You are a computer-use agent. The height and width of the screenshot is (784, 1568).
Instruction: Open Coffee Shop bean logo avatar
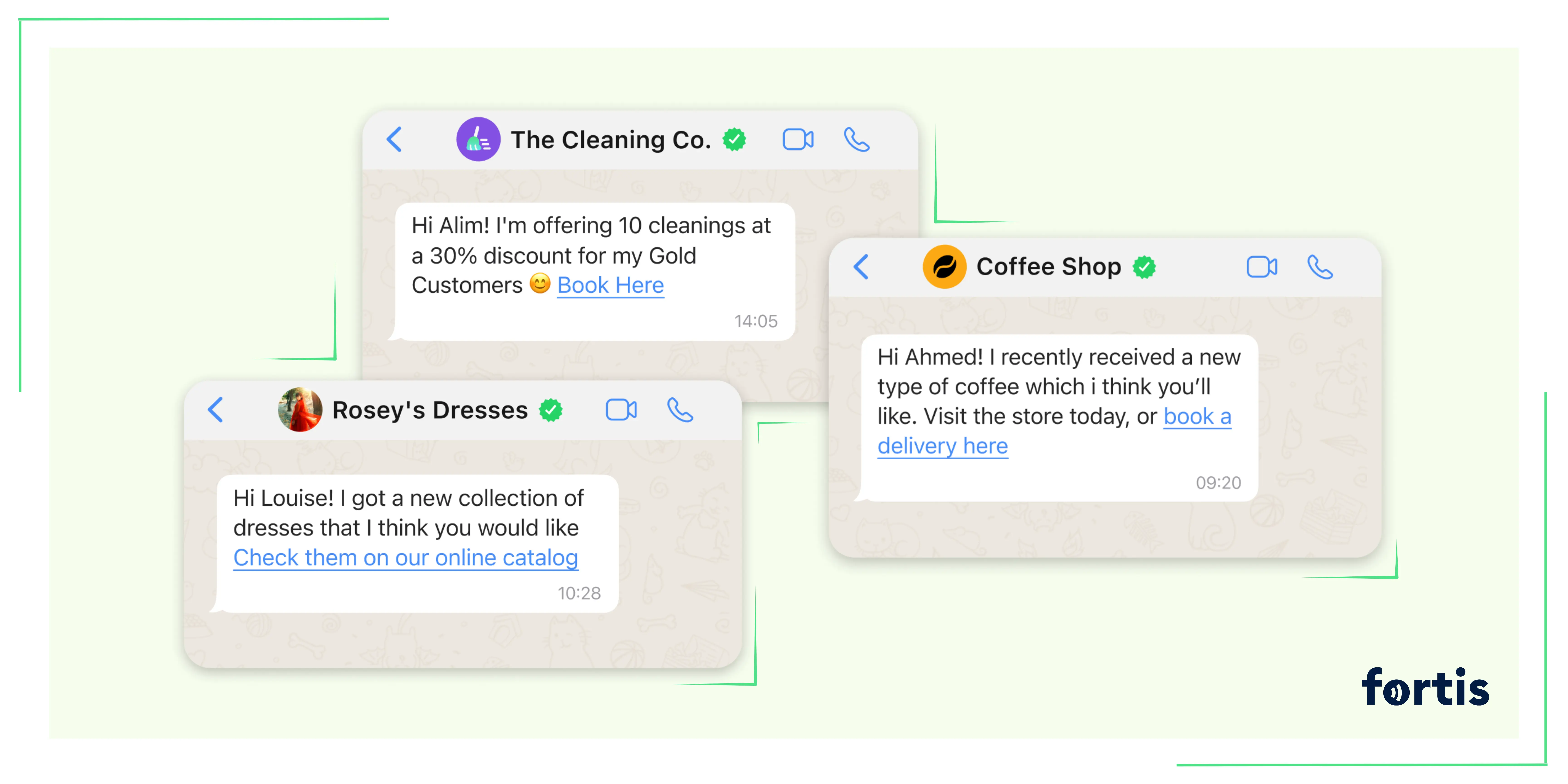945,267
